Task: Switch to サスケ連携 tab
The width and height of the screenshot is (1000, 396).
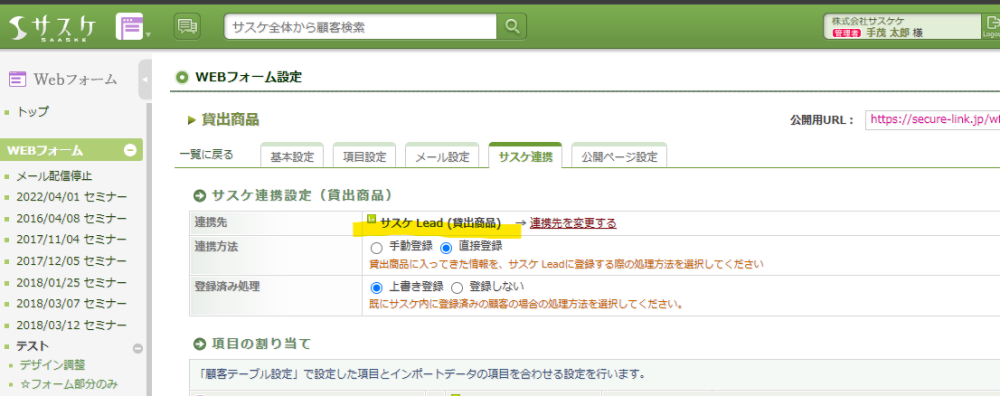Action: 525,156
